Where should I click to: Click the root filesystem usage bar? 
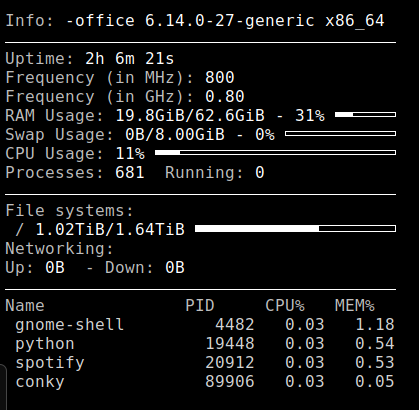point(295,229)
